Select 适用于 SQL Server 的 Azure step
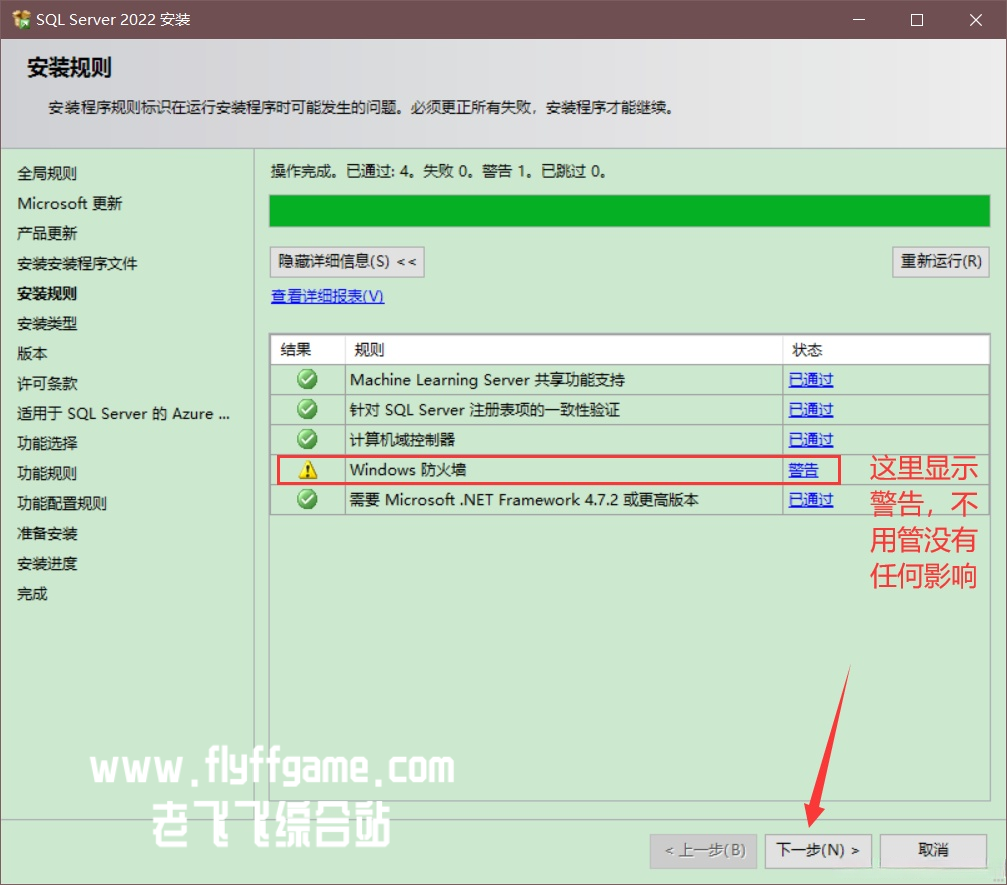 [x=123, y=414]
